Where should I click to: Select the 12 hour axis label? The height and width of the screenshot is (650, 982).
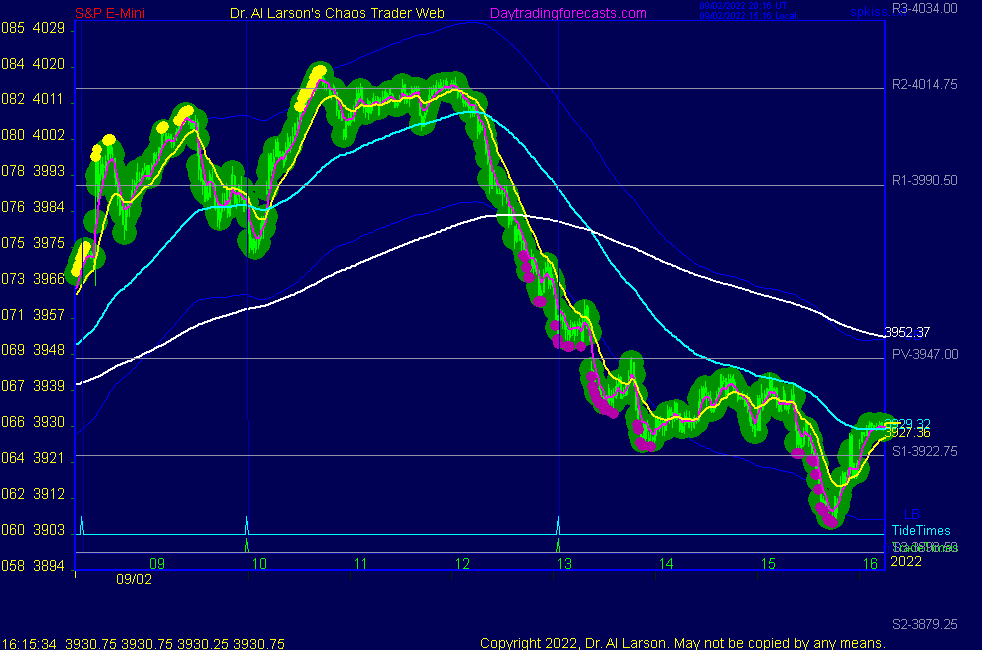click(x=462, y=564)
